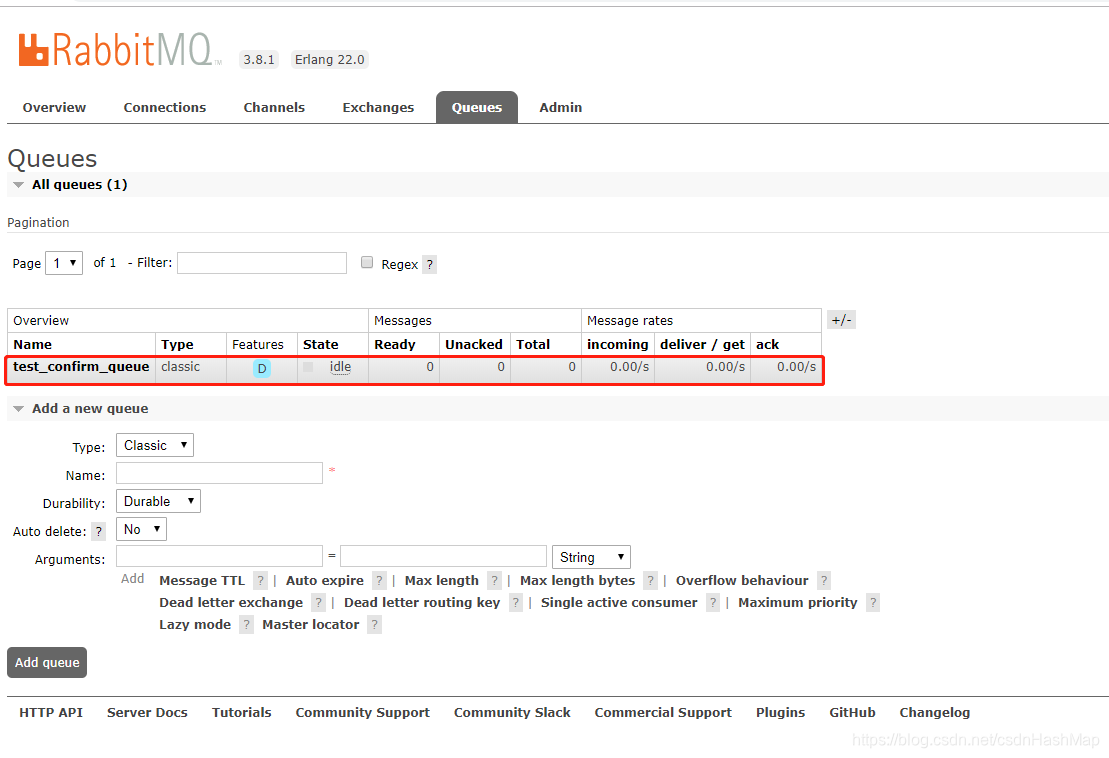Go to the Connections tab
This screenshot has width=1109, height=758.
[x=165, y=107]
